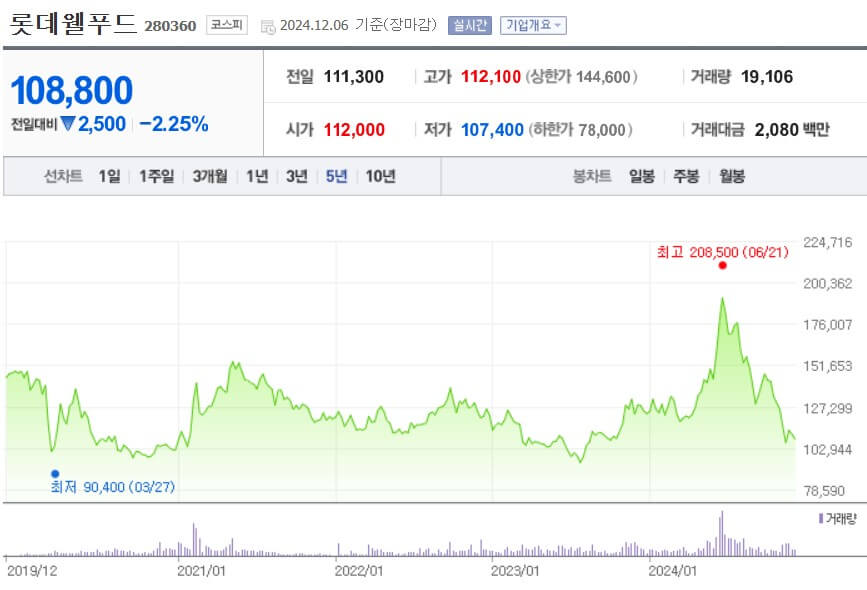Select the 1주일 line chart tab
The image size is (867, 590).
156,176
